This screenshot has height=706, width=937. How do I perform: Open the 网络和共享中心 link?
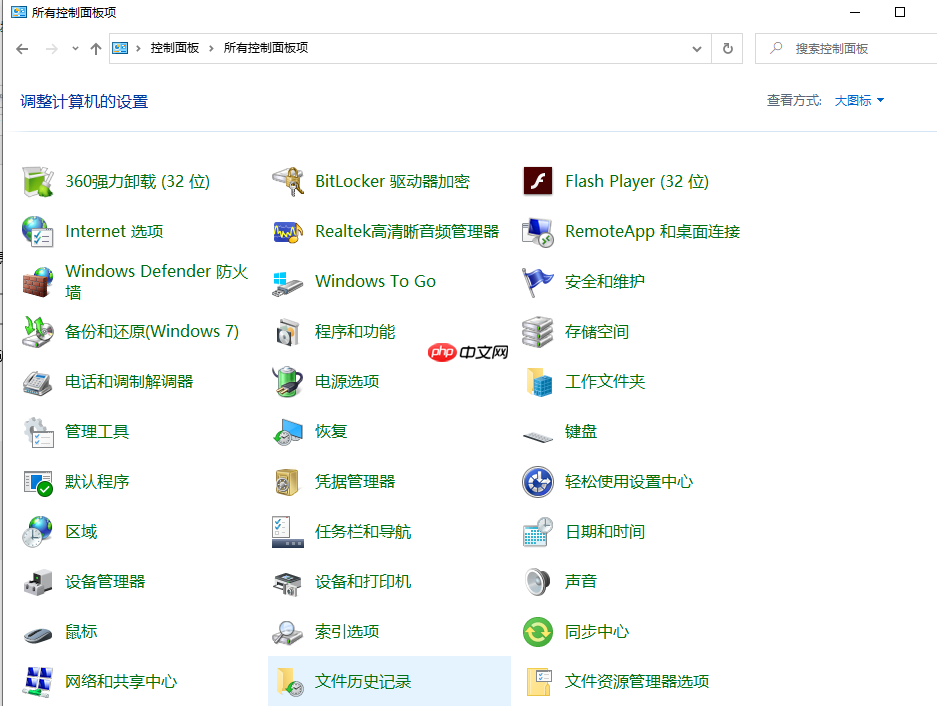(121, 682)
